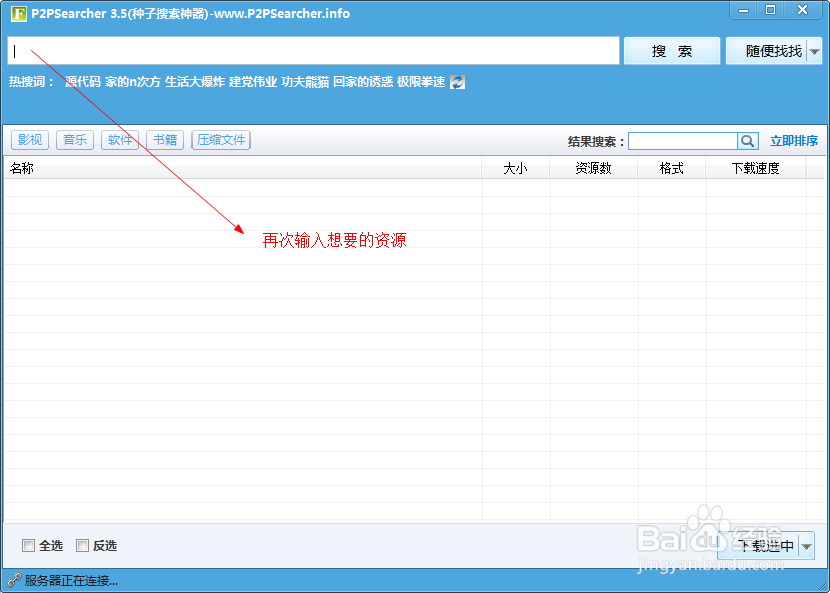This screenshot has width=830, height=593.
Task: Close the P2PSearcher window
Action: (x=802, y=10)
